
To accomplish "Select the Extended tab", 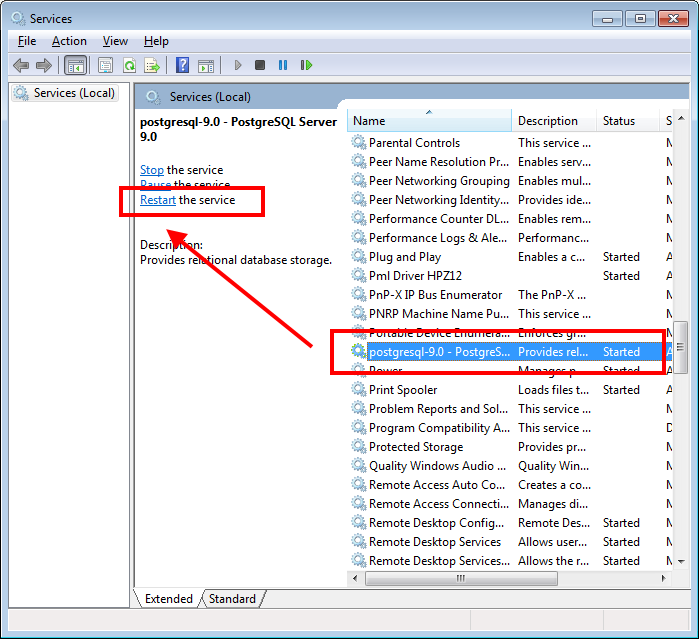I will click(x=169, y=599).
